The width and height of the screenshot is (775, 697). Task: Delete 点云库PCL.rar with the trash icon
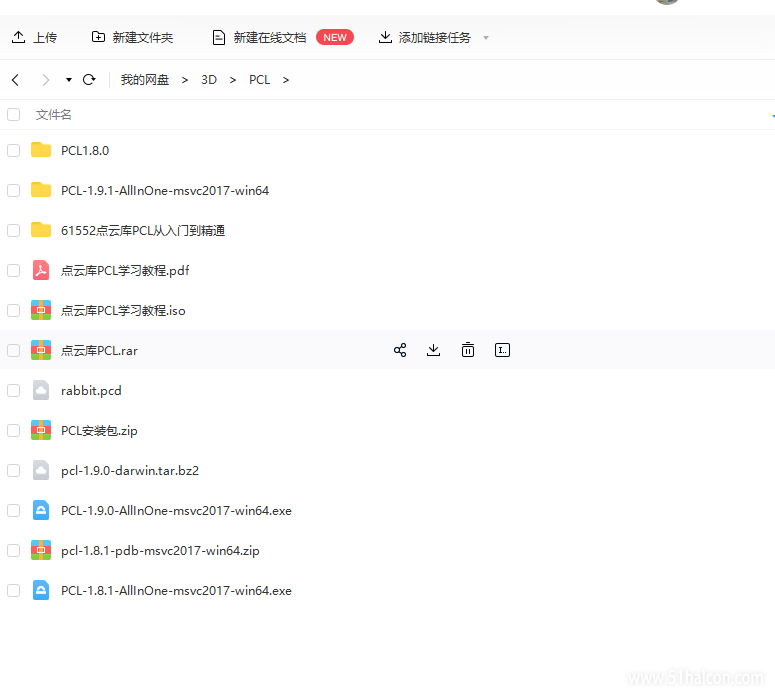468,350
